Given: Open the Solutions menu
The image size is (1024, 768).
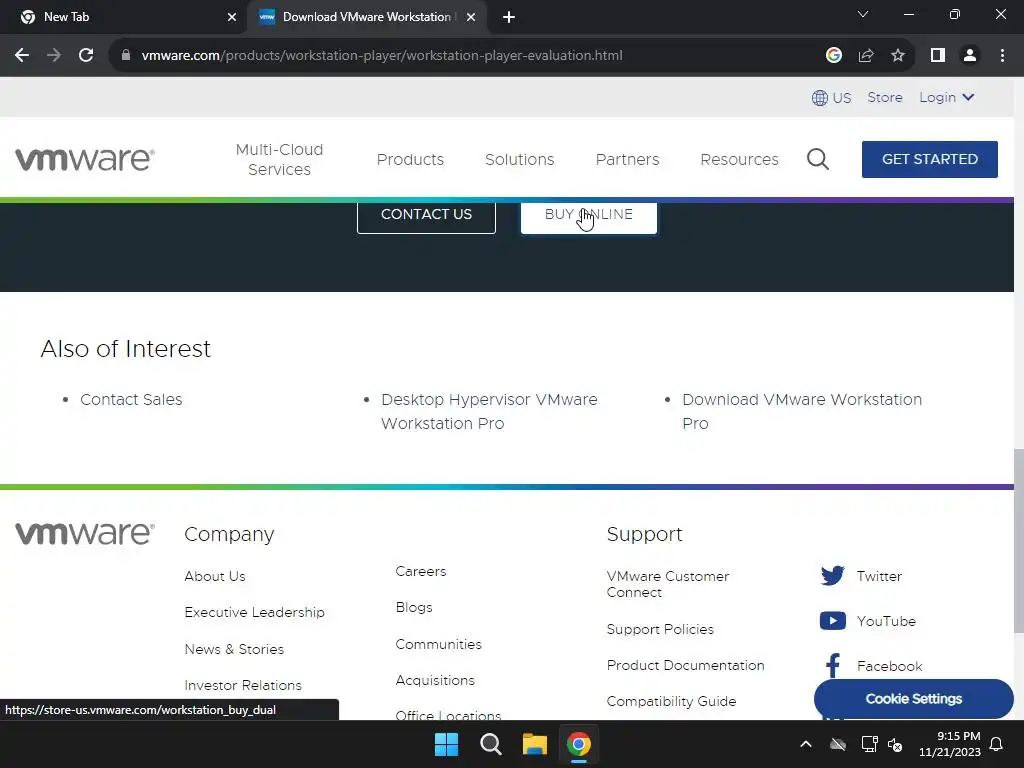Looking at the screenshot, I should coord(520,159).
